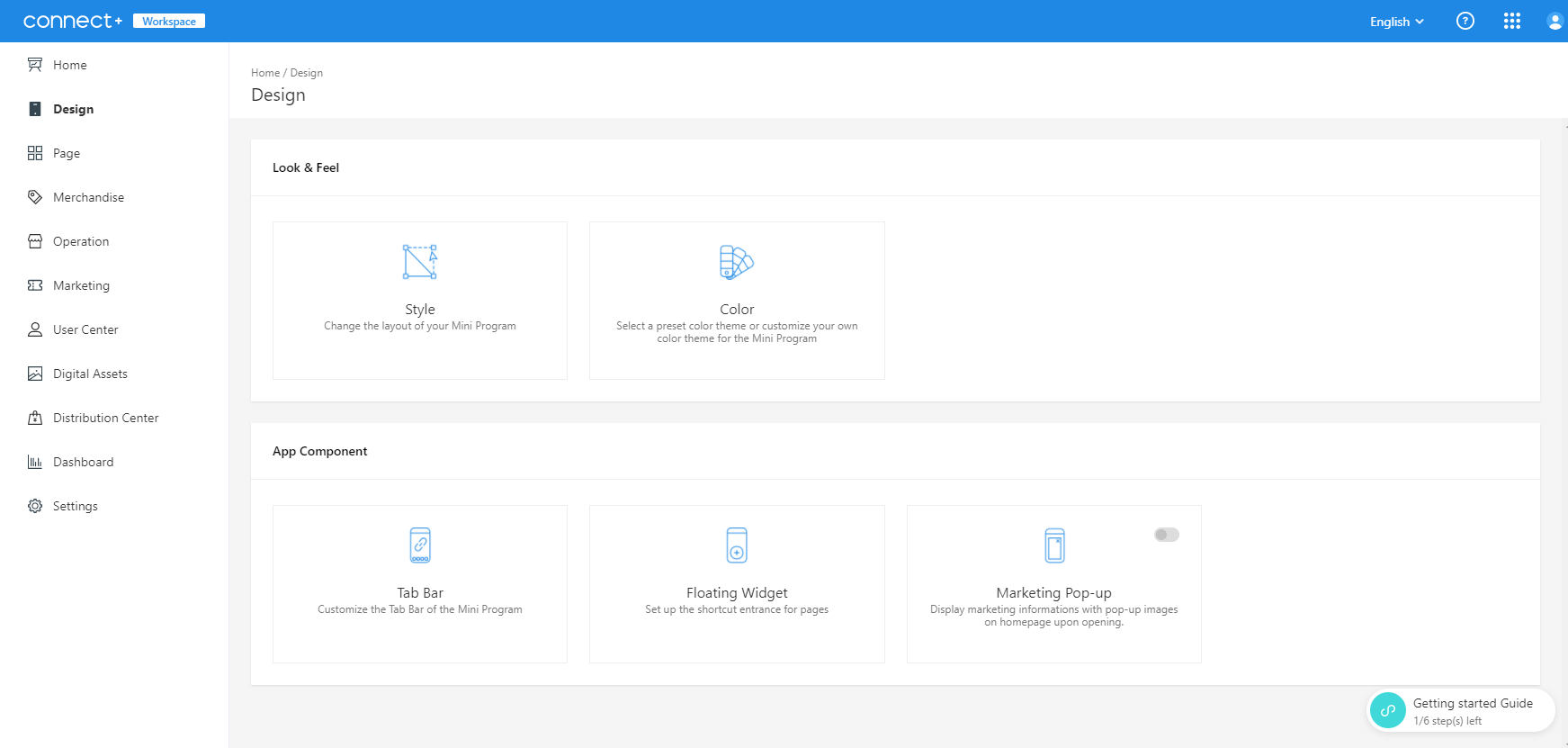Click '1/6 step(s) left' text
Image resolution: width=1568 pixels, height=748 pixels.
1447,721
